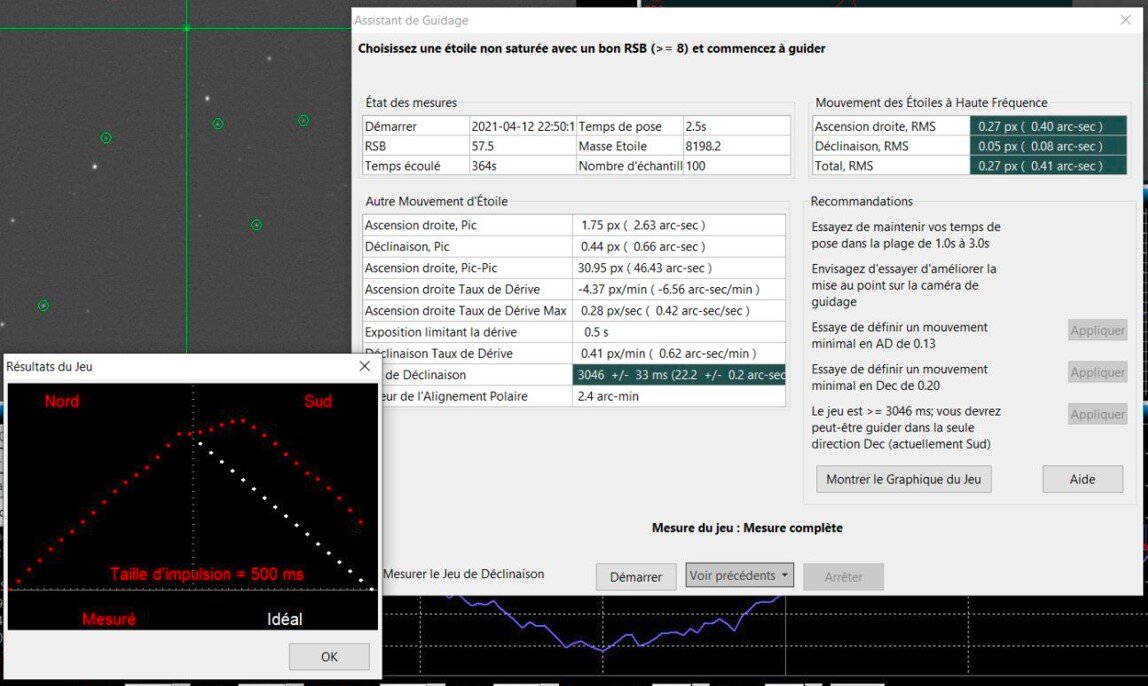The height and width of the screenshot is (686, 1148).
Task: Click the white Idéal legend label
Action: pyautogui.click(x=285, y=619)
